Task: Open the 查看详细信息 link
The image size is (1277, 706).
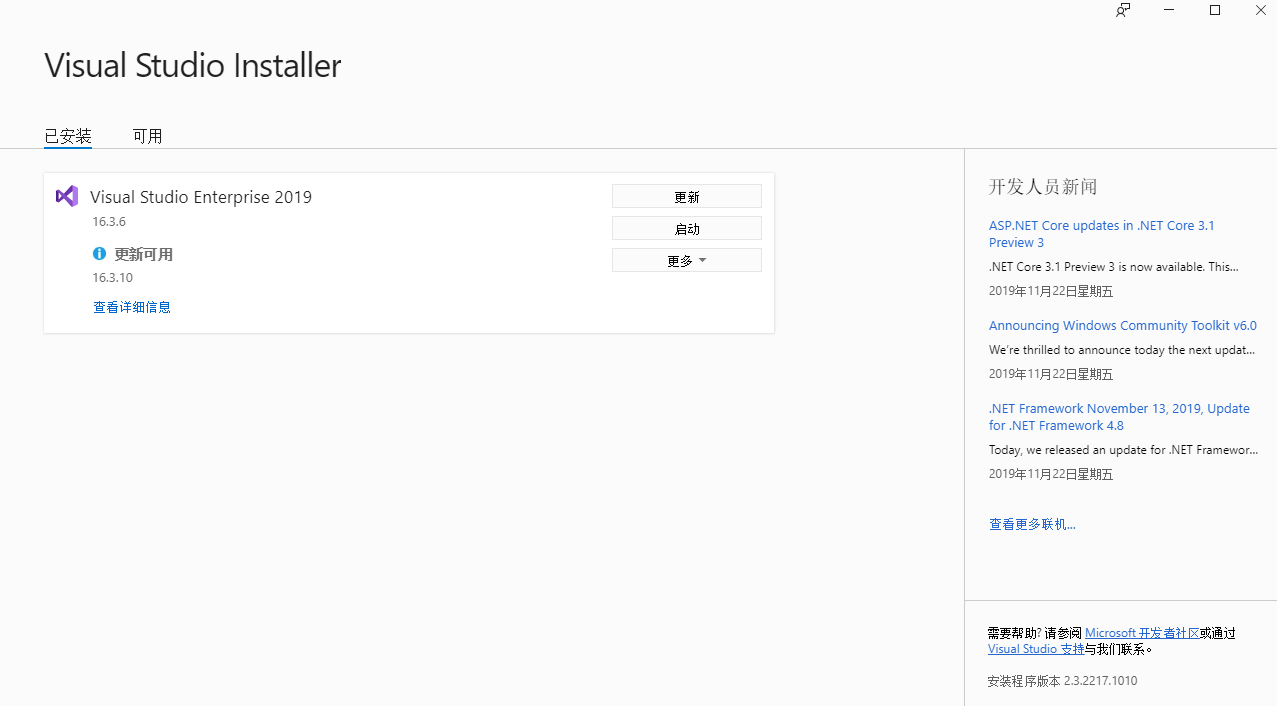Action: pyautogui.click(x=132, y=307)
